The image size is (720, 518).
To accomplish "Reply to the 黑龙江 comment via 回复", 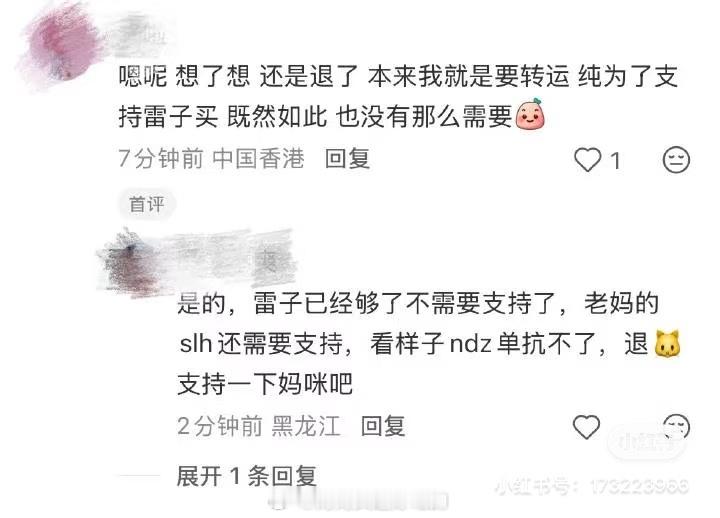I will (x=383, y=426).
